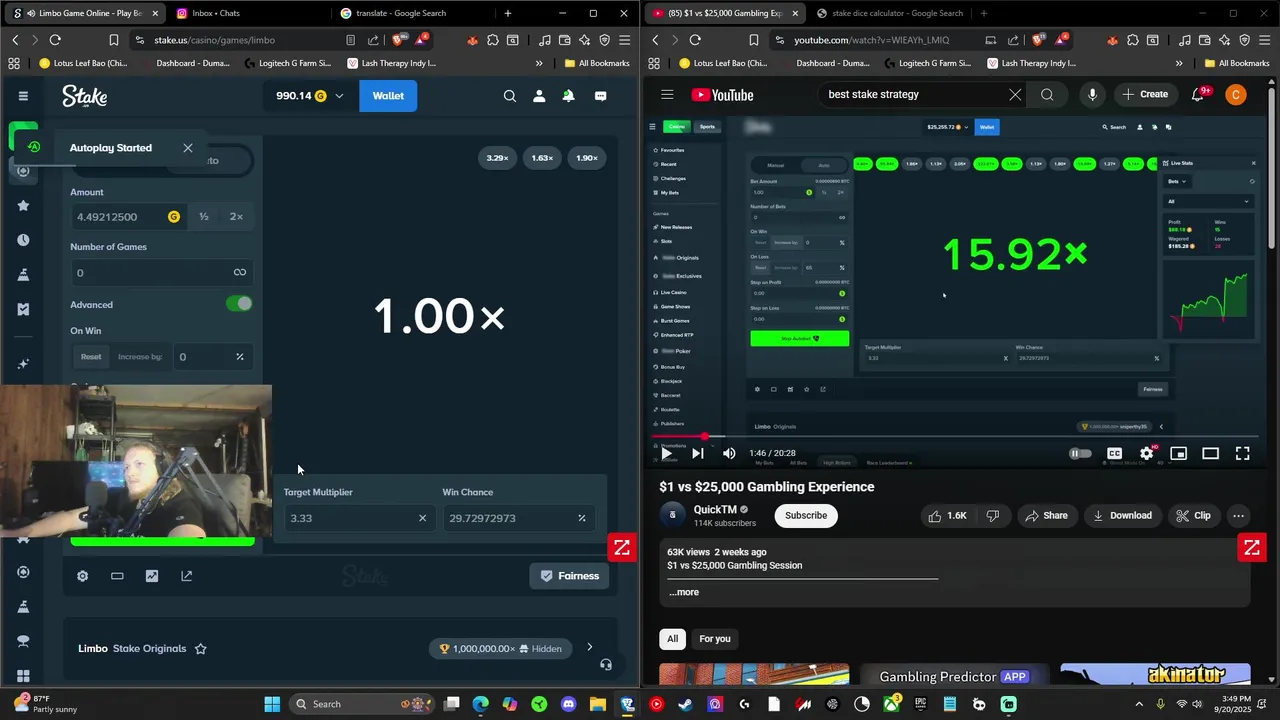
Task: Open Favourites star in Stake sidebar
Action: click(23, 205)
